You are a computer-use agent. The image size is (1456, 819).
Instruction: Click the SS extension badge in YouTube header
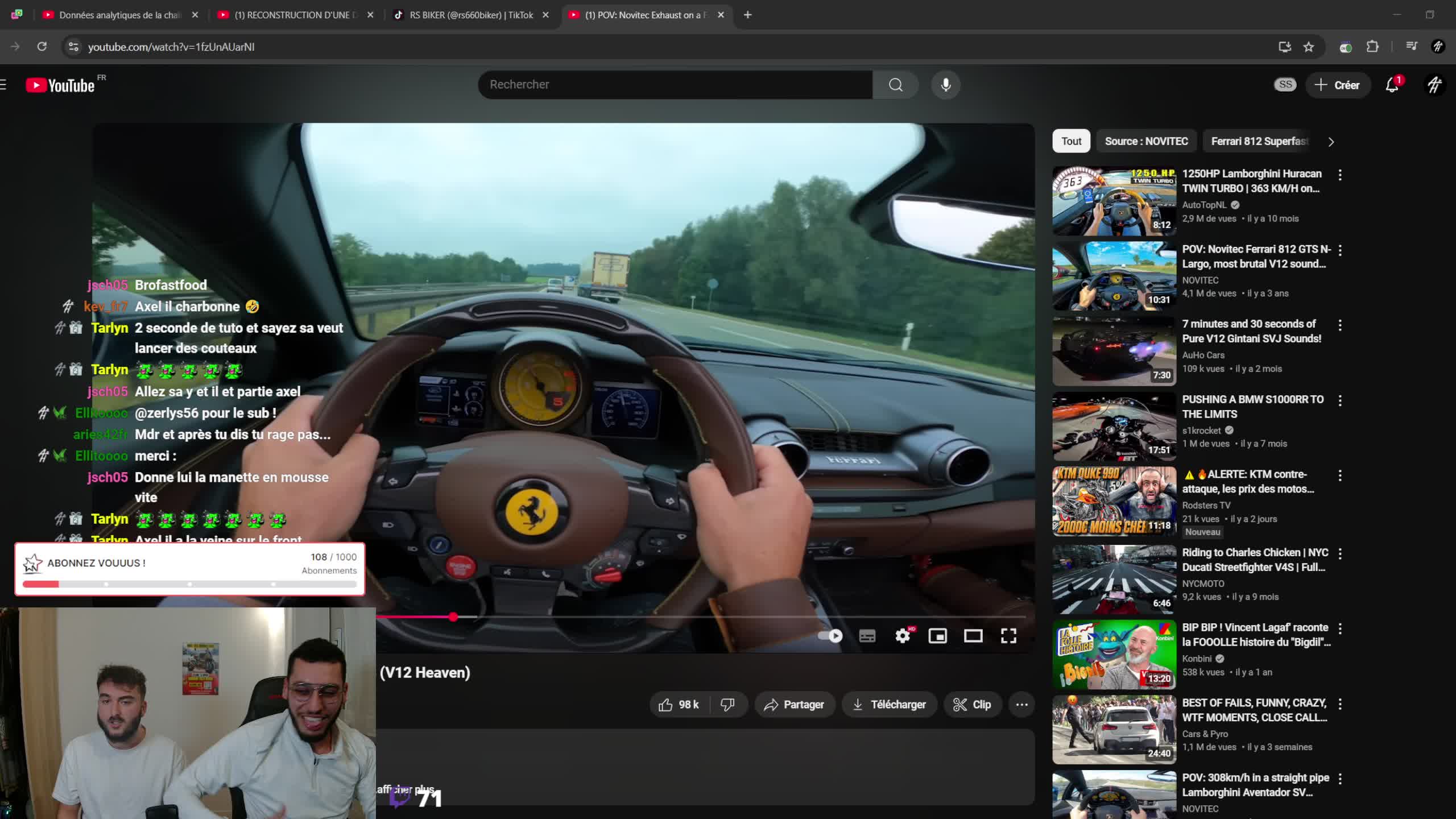coord(1285,85)
